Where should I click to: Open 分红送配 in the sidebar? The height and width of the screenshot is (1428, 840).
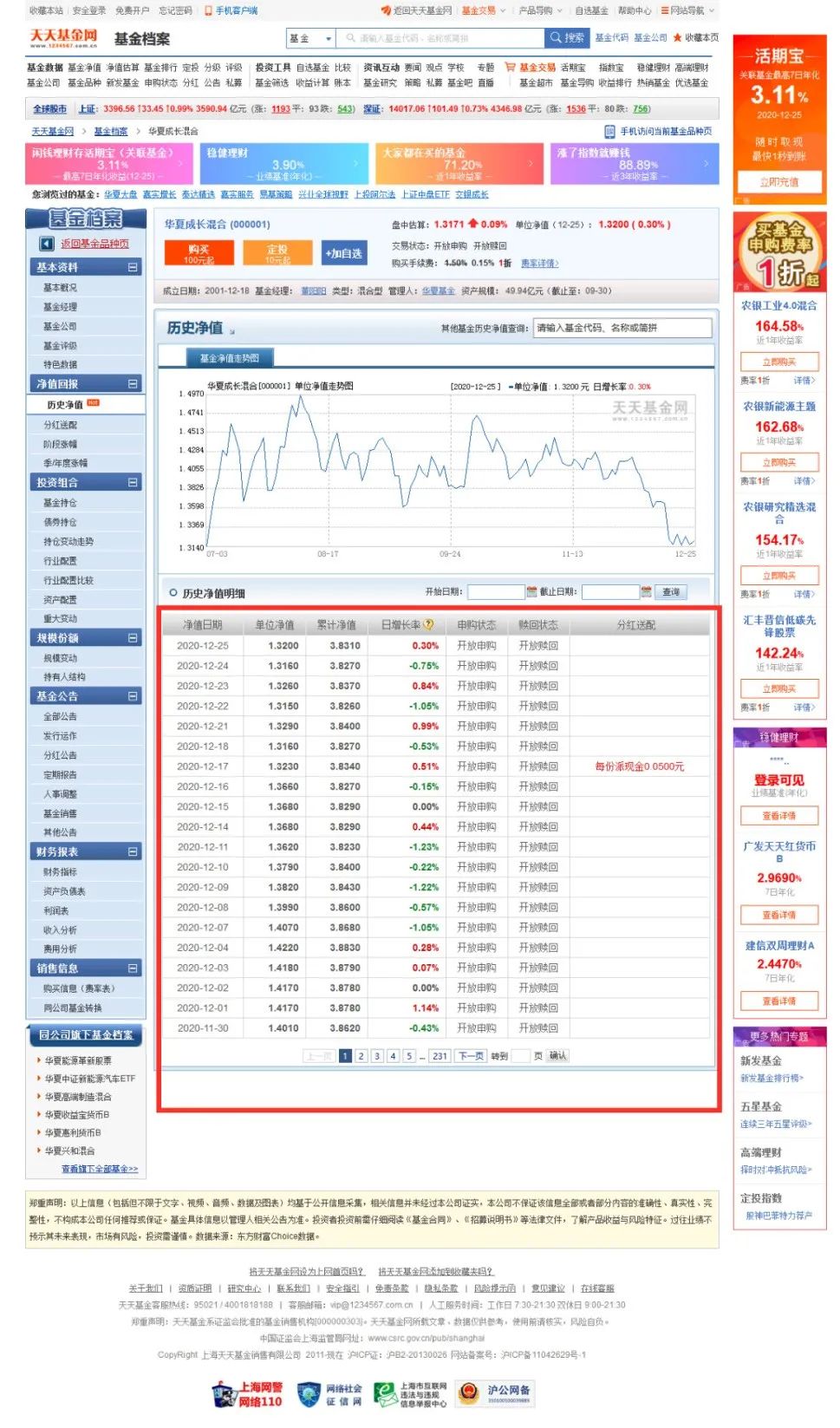pos(60,425)
